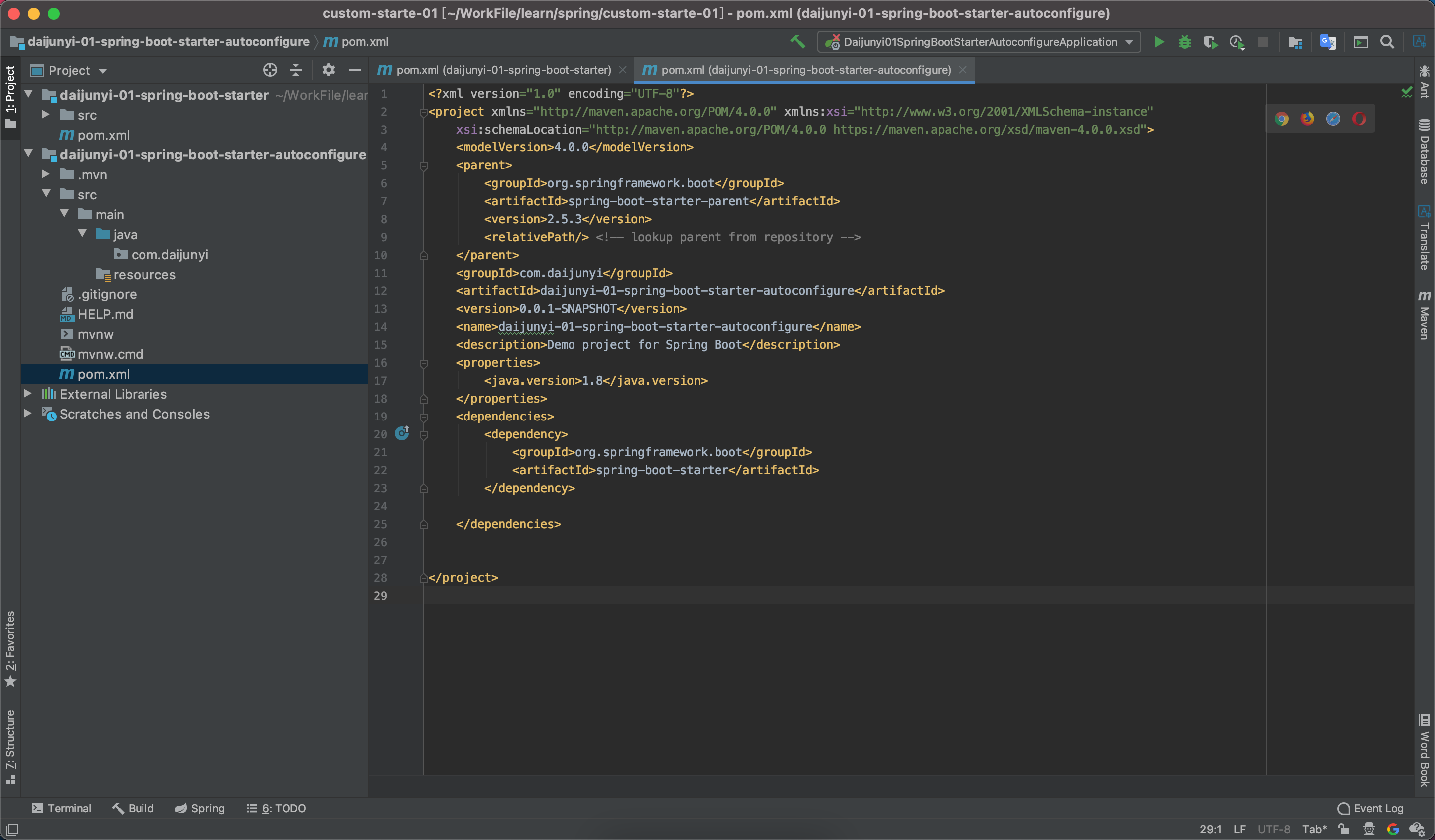Click the Locate in Project crosshair icon
This screenshot has width=1435, height=840.
(x=270, y=70)
